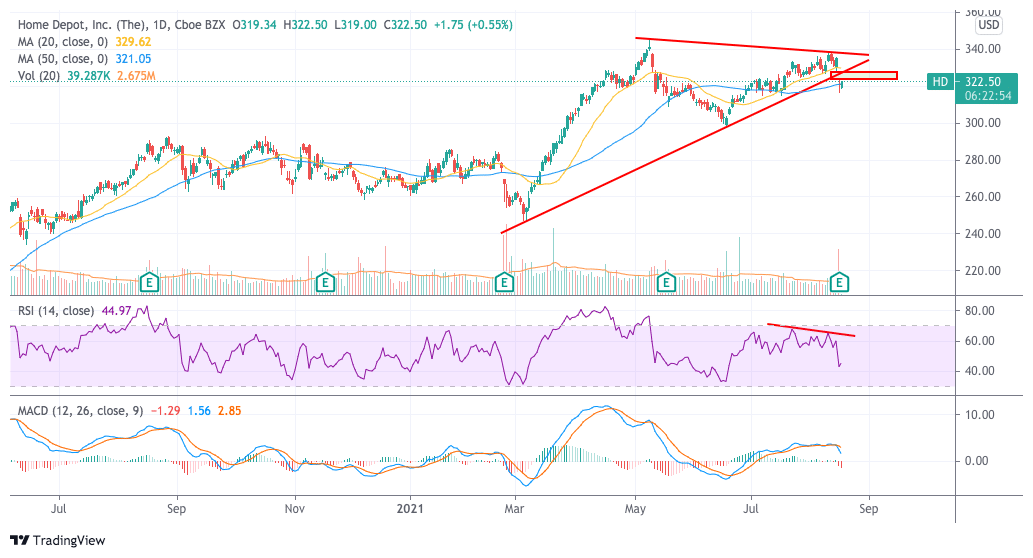Click the latest earnings E marker in August
1033x558 pixels.
click(839, 283)
